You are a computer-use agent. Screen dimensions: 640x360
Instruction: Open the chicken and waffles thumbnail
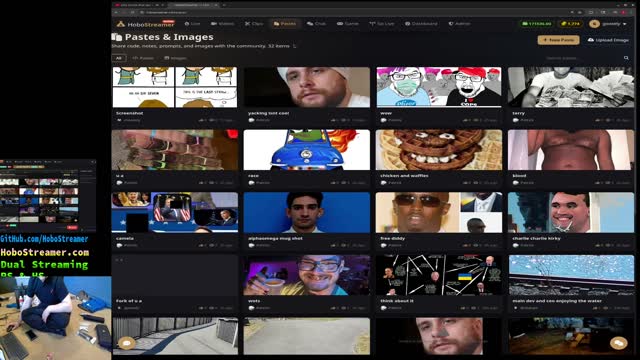tap(439, 150)
